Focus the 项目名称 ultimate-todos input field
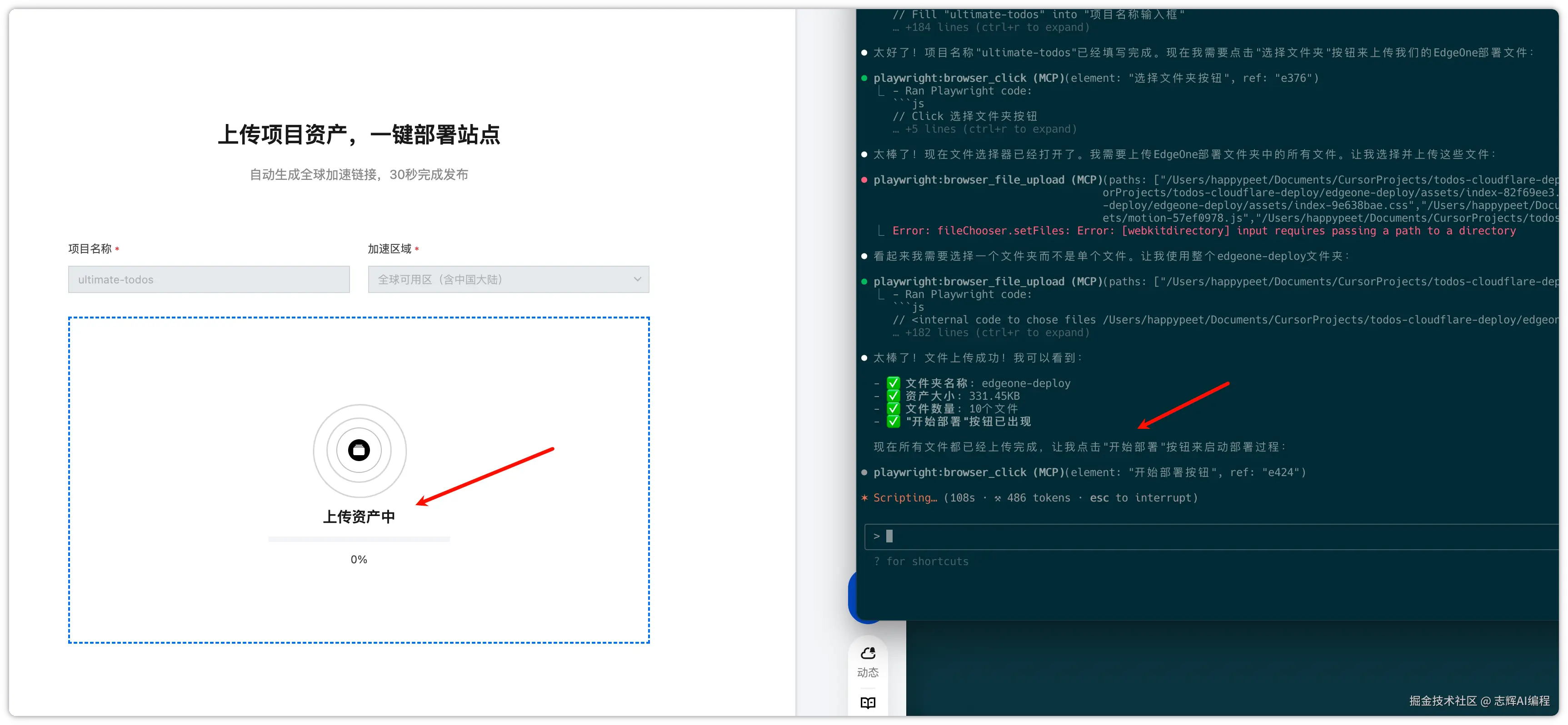 [x=209, y=279]
